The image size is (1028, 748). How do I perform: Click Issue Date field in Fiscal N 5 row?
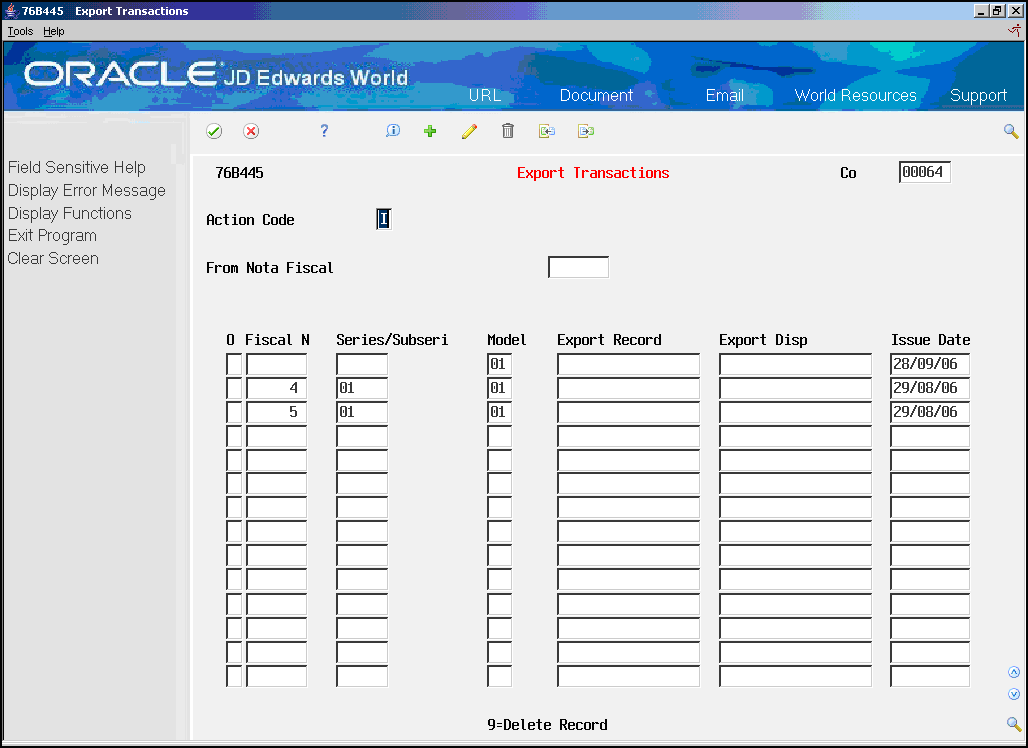930,412
